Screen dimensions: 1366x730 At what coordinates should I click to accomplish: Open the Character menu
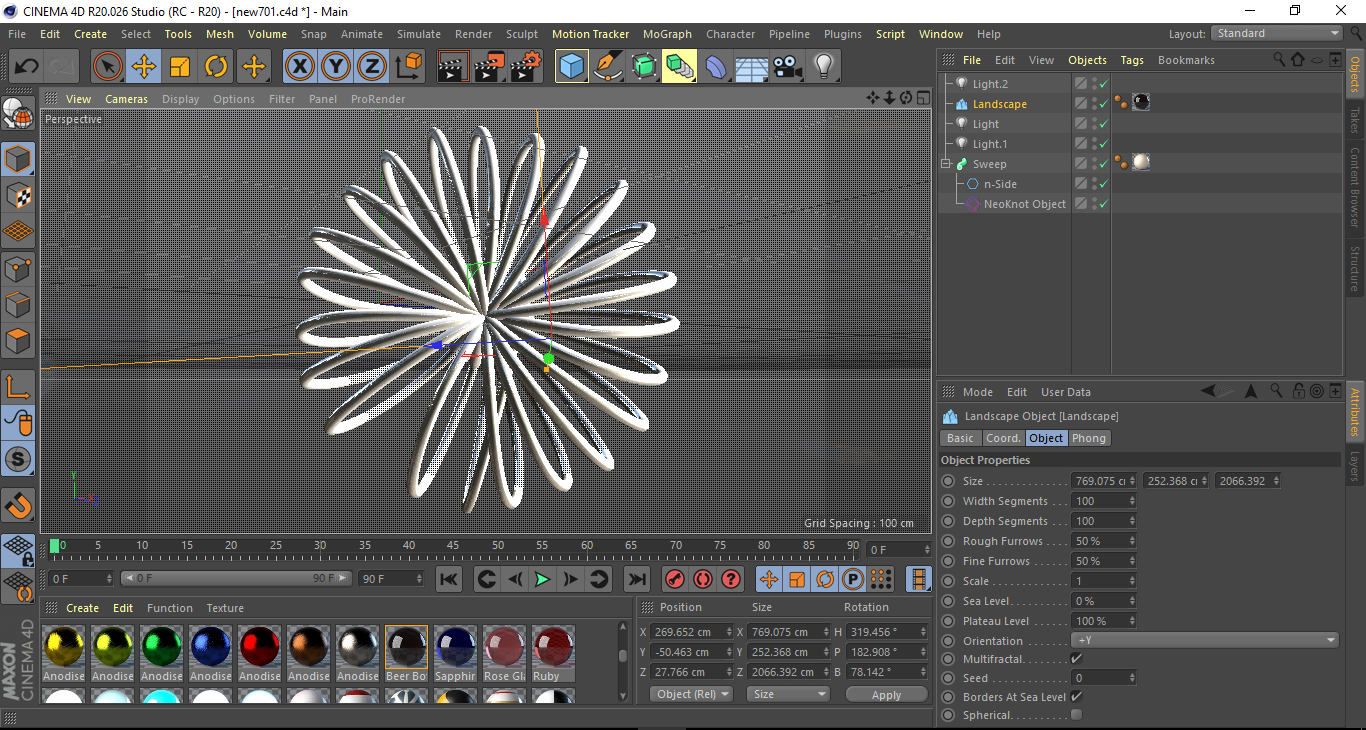(x=730, y=34)
